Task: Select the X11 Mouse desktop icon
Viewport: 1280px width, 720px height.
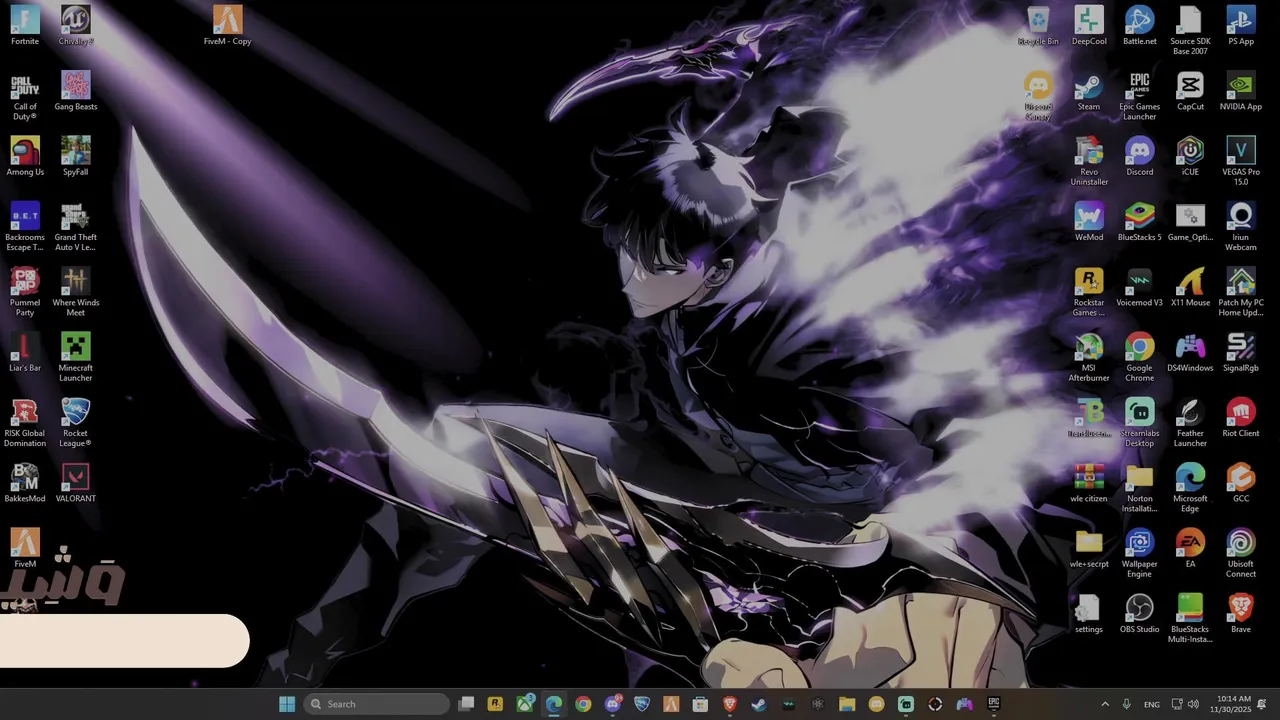Action: pyautogui.click(x=1190, y=288)
